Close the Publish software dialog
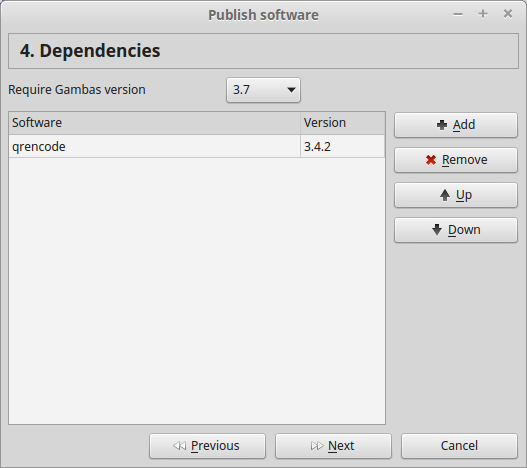The height and width of the screenshot is (468, 527). coord(508,14)
